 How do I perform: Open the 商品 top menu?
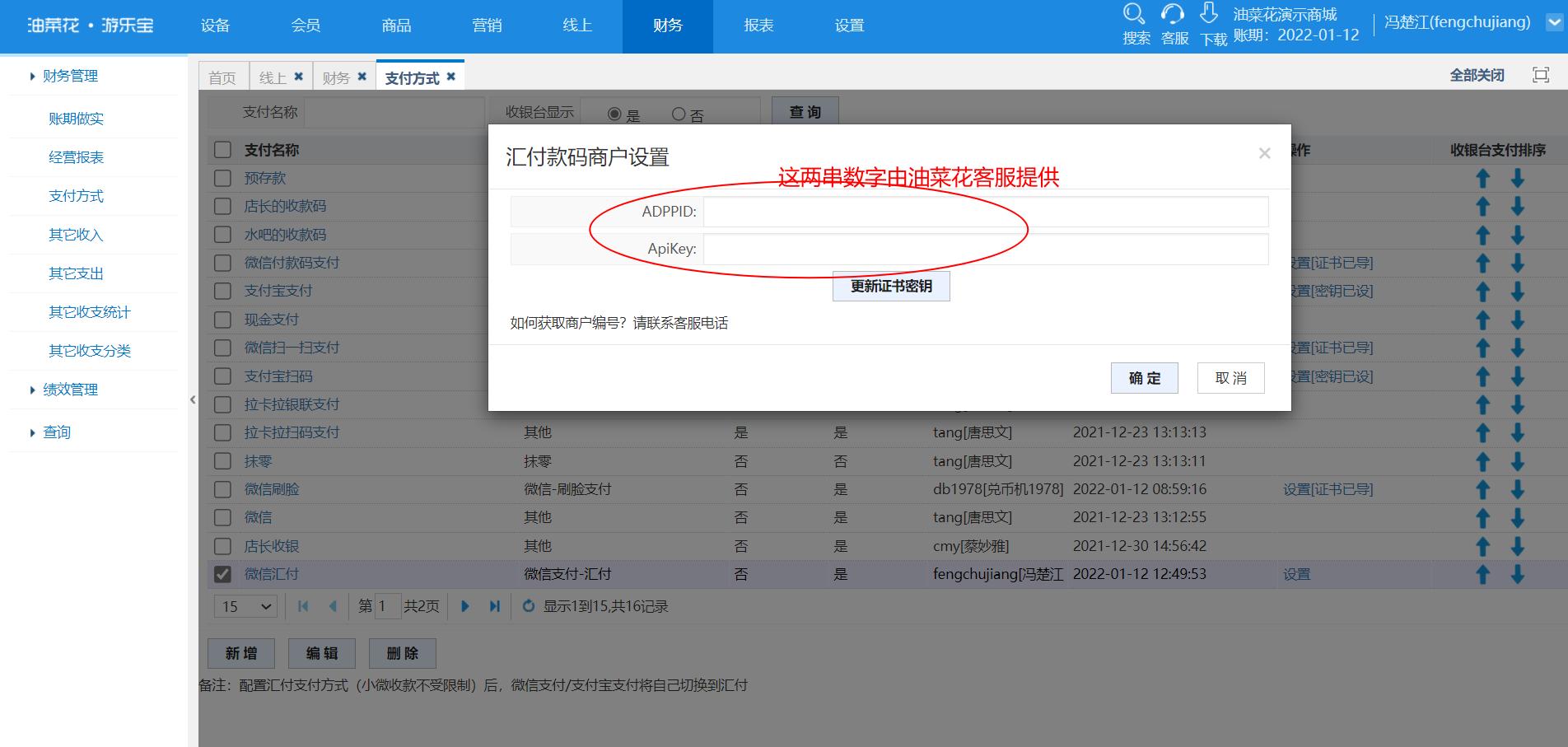tap(396, 26)
